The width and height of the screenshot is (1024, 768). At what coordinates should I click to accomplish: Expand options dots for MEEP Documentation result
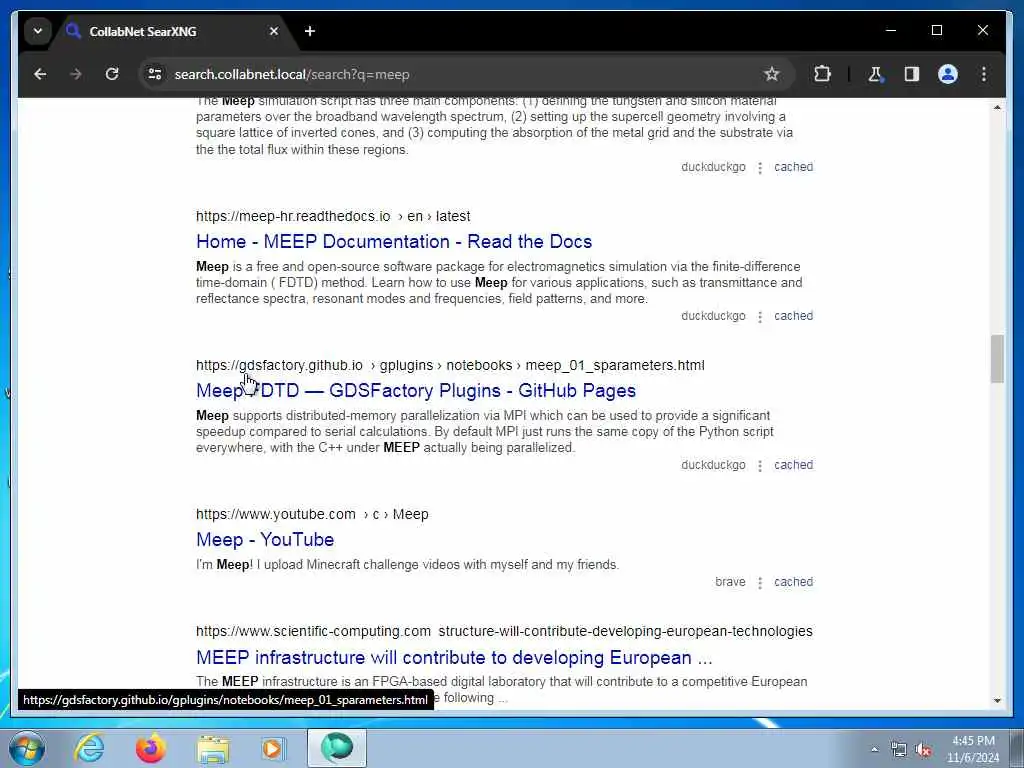click(760, 317)
